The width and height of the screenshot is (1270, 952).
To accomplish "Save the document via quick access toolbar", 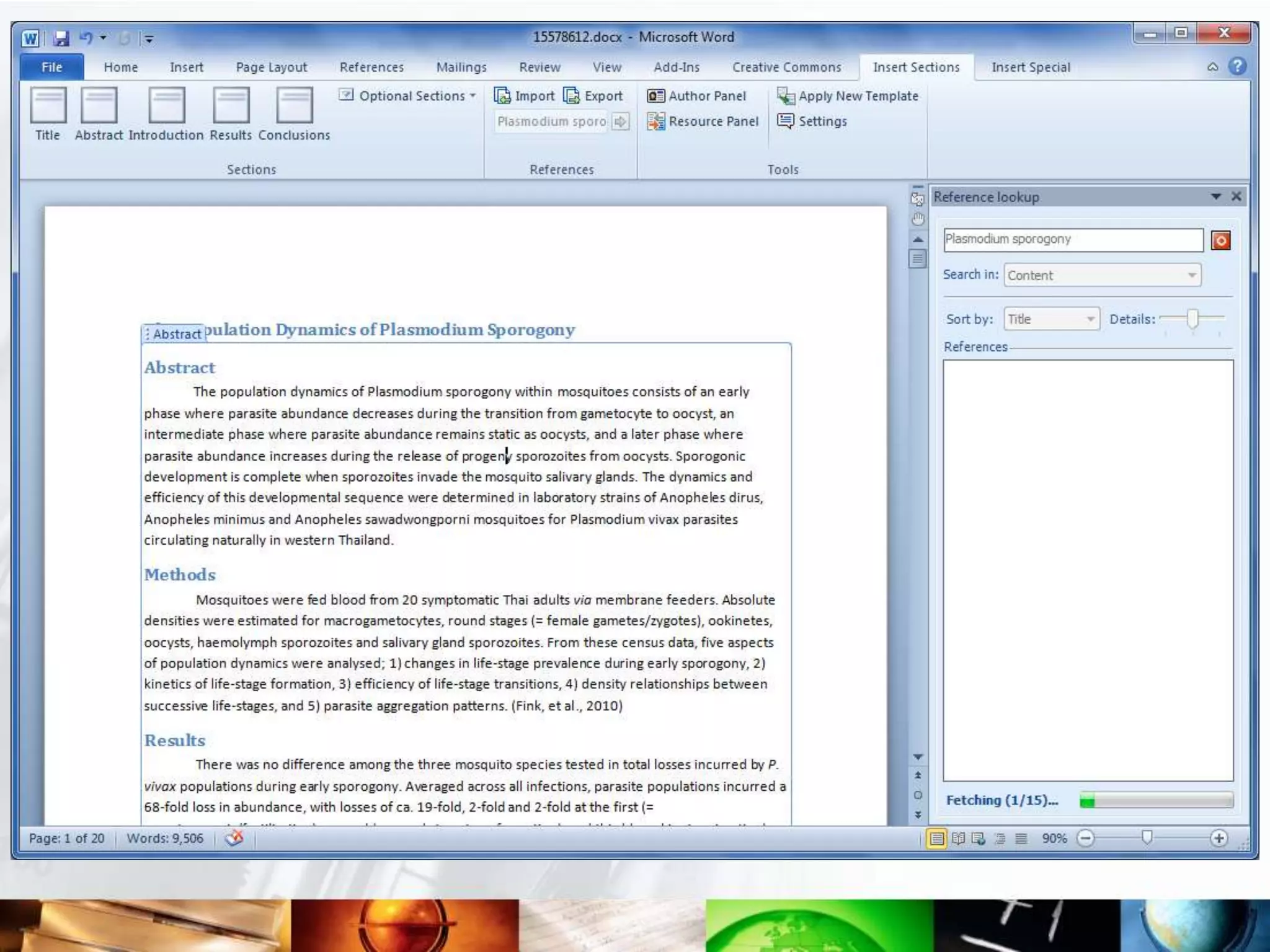I will tap(60, 38).
